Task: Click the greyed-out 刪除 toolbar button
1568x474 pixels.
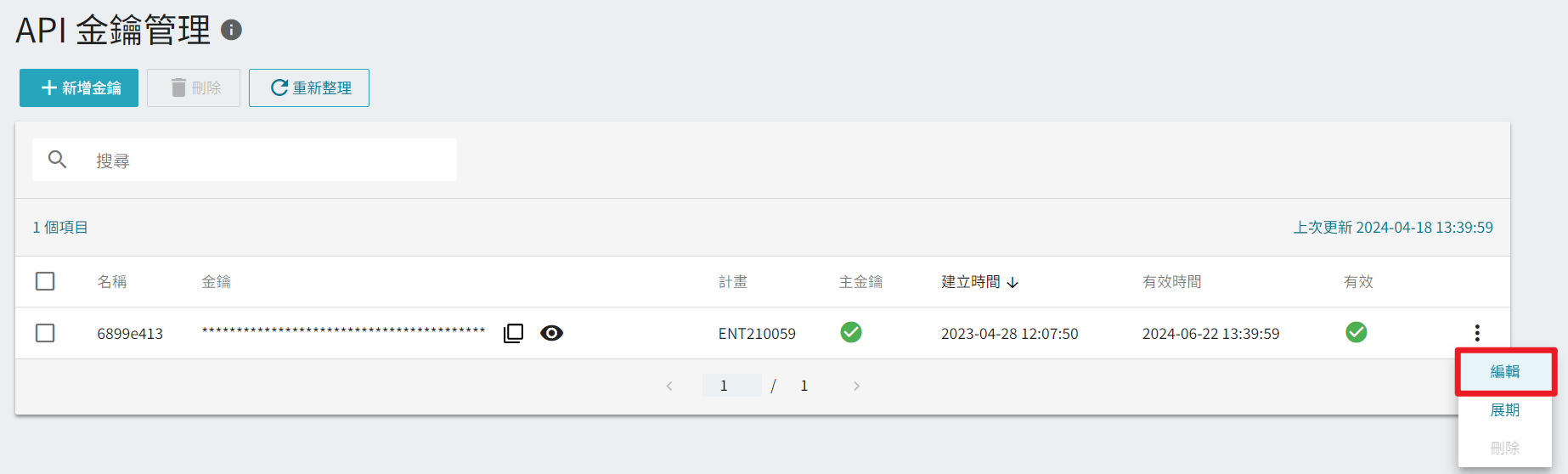Action: (x=194, y=88)
